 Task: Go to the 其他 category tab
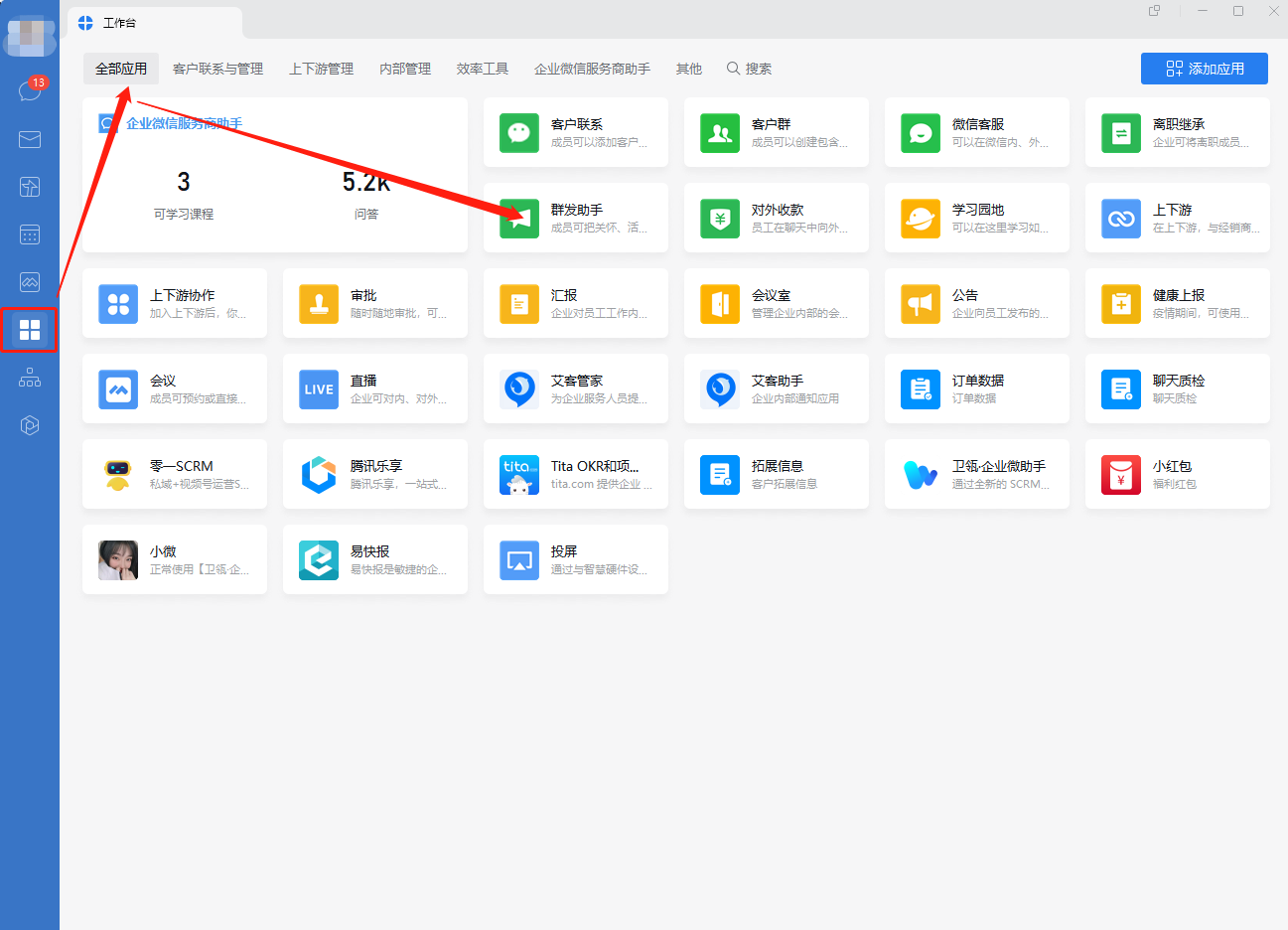(x=688, y=69)
